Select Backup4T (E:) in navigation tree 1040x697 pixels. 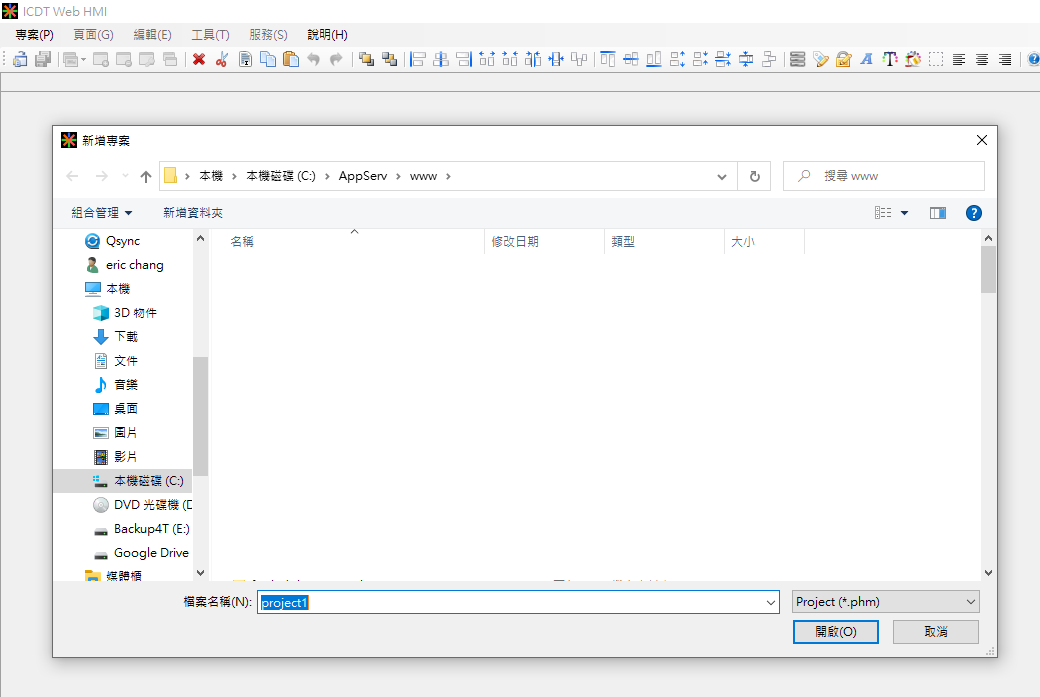[151, 529]
